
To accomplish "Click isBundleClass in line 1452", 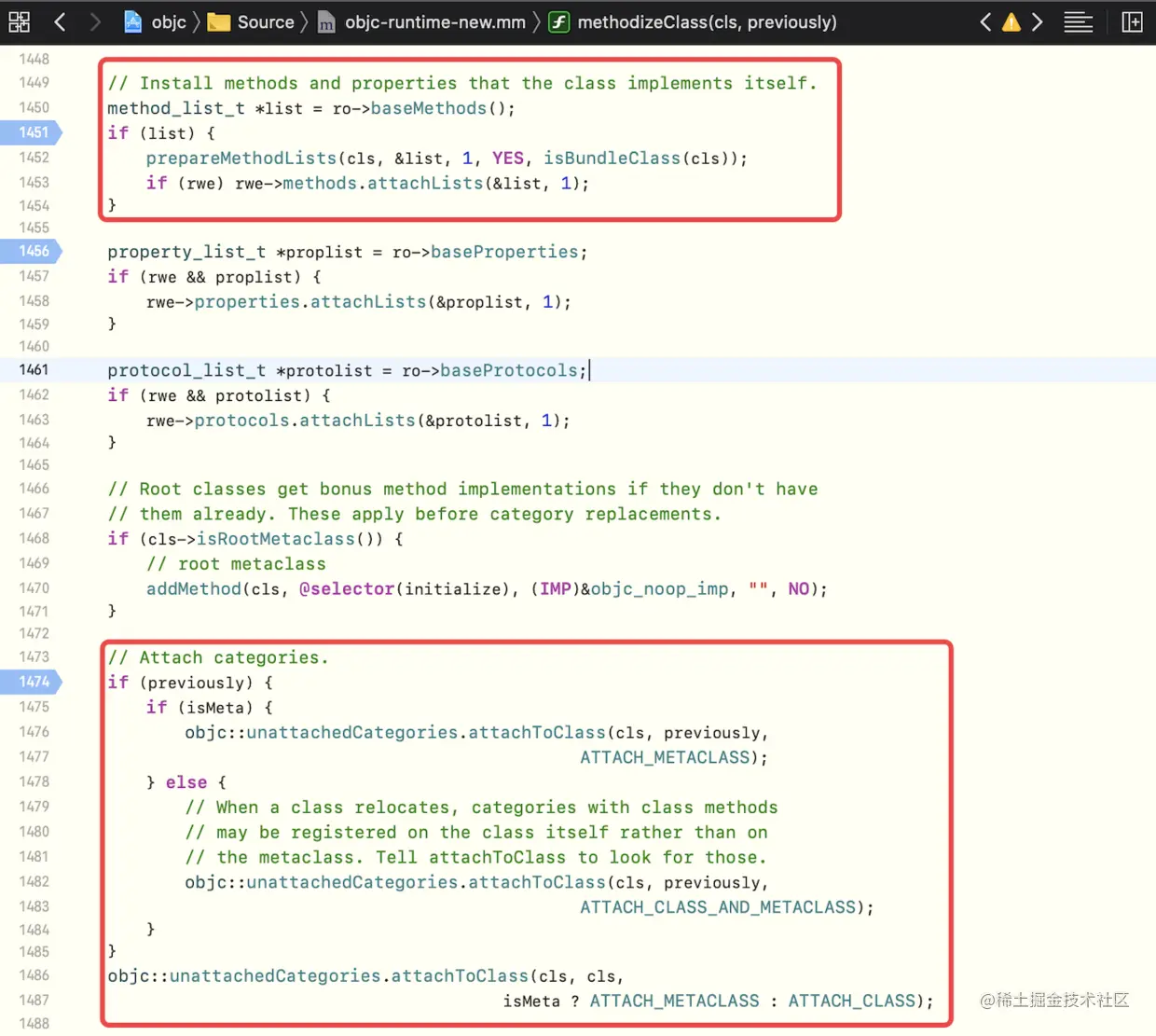I will [612, 159].
